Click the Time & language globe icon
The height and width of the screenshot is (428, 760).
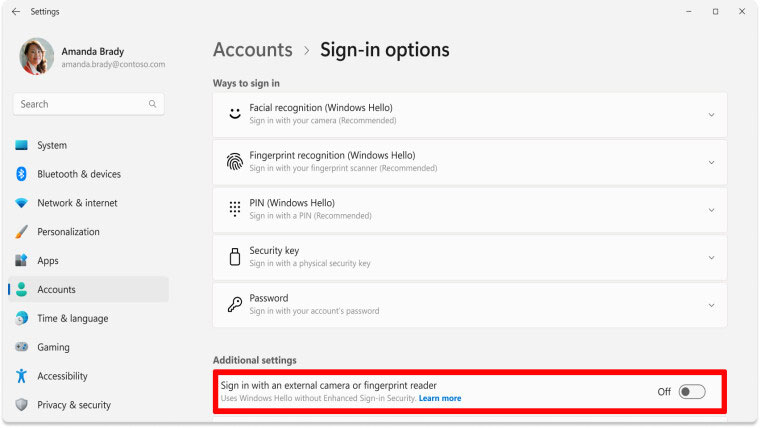pyautogui.click(x=21, y=318)
